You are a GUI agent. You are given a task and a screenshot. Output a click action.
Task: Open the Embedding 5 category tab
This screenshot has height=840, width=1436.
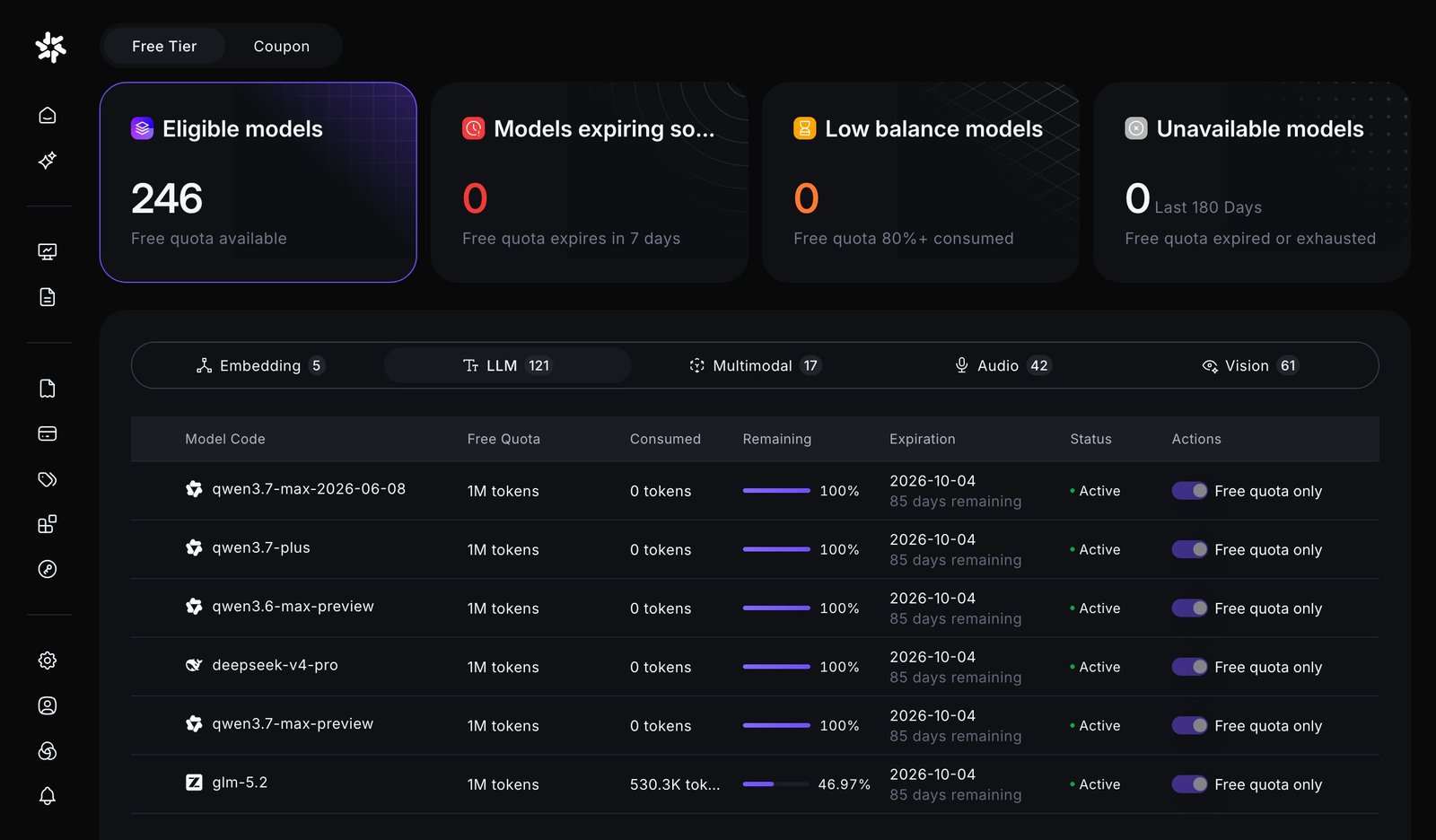pos(260,365)
